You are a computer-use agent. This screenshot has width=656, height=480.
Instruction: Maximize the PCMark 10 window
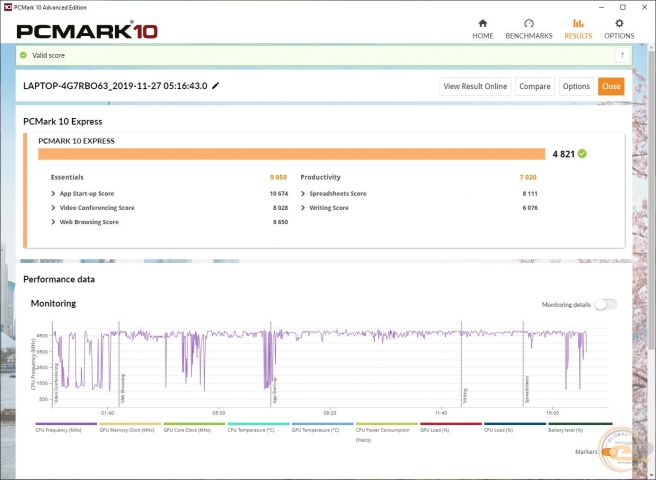click(x=623, y=7)
